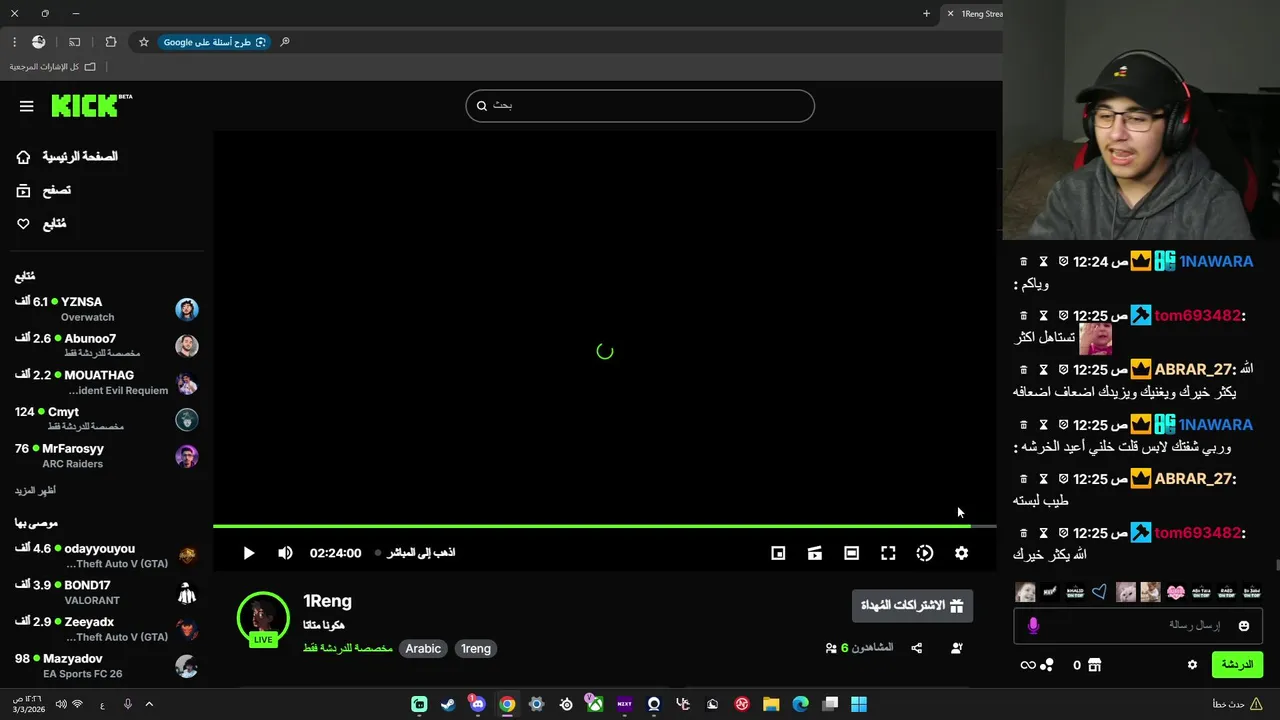The image size is (1280, 720).
Task: Delete 1NAWARA's 12:24 message trash icon
Action: point(1023,262)
